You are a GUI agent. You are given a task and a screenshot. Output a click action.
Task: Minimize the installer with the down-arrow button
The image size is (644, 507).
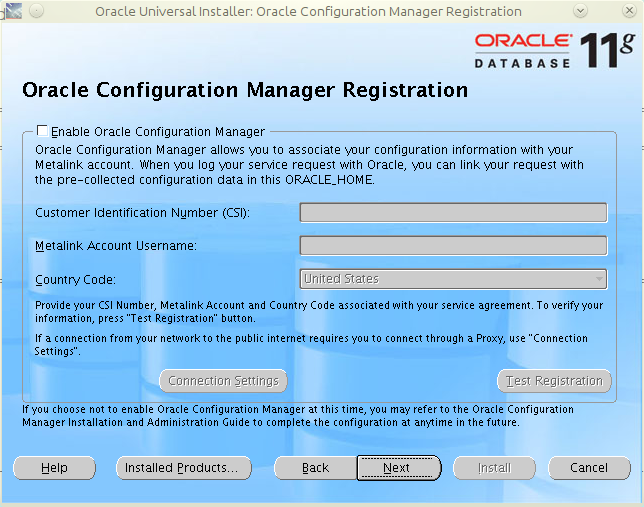coord(580,11)
